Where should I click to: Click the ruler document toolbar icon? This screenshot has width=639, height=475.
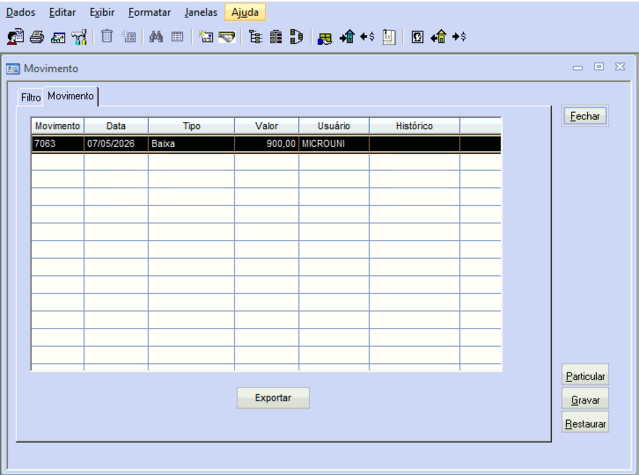coord(389,37)
